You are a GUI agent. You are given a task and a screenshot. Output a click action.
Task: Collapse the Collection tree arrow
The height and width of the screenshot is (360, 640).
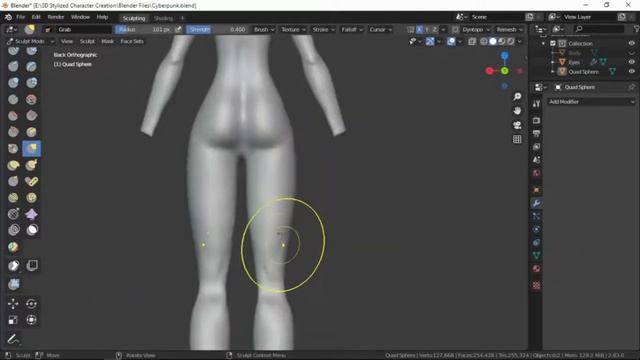click(x=543, y=43)
